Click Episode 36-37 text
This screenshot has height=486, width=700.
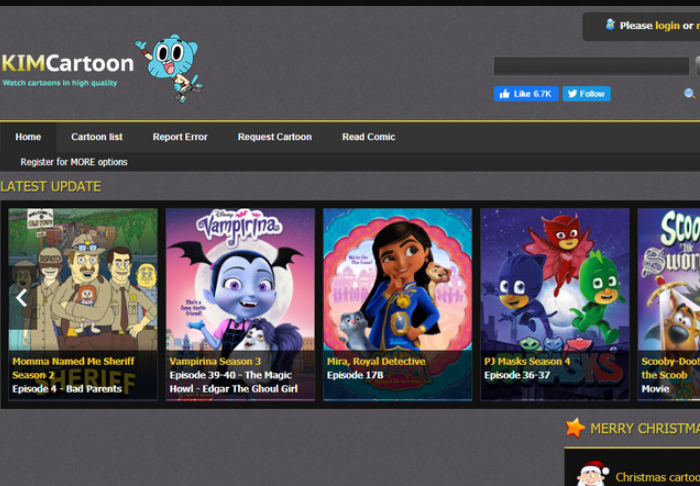click(x=517, y=375)
